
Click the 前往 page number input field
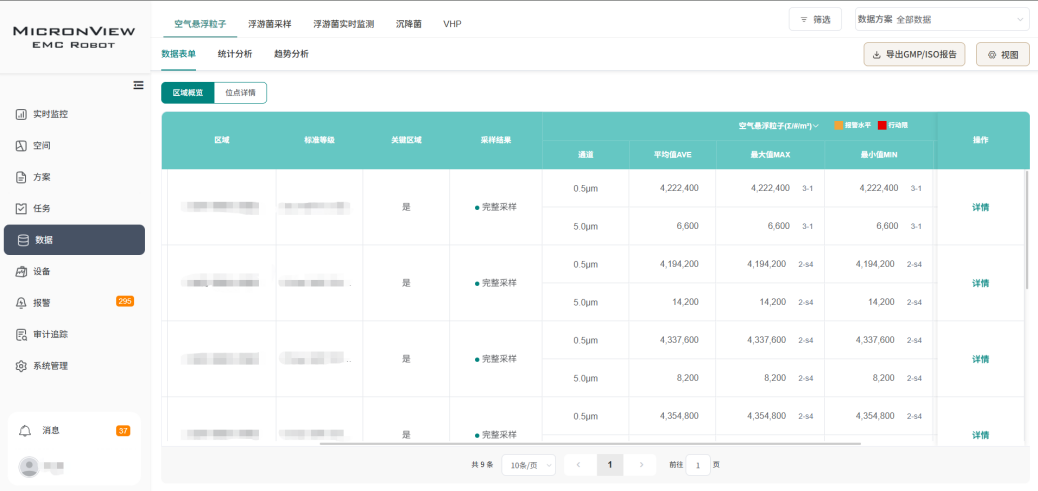[697, 465]
